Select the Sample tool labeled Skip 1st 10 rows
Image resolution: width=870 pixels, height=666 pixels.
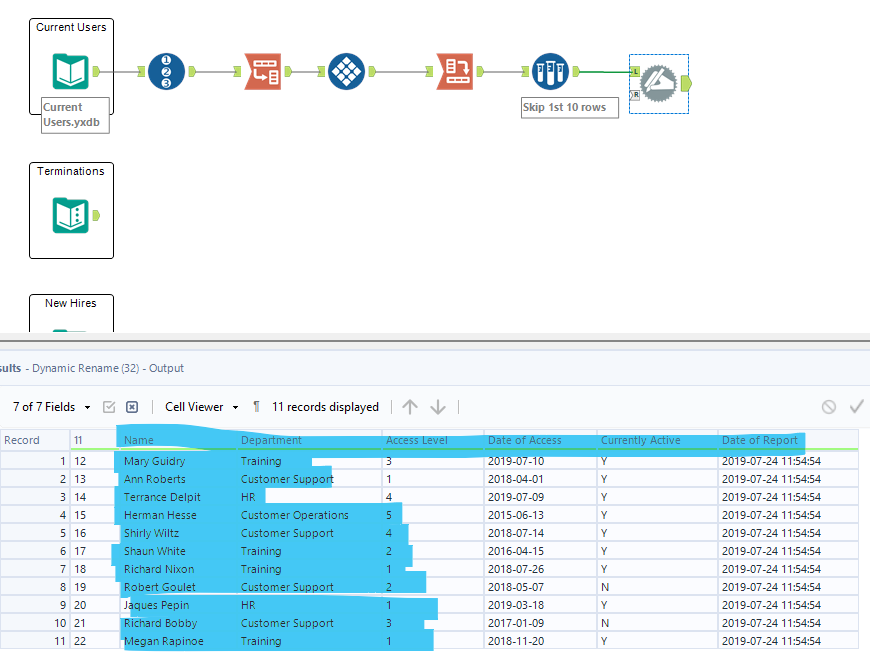(x=549, y=71)
